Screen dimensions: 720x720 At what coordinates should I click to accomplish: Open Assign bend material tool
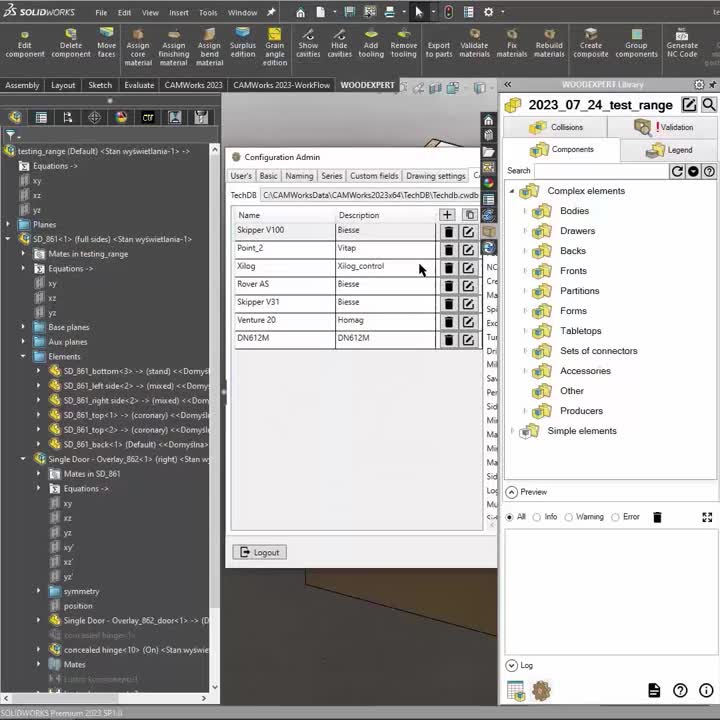tap(209, 47)
